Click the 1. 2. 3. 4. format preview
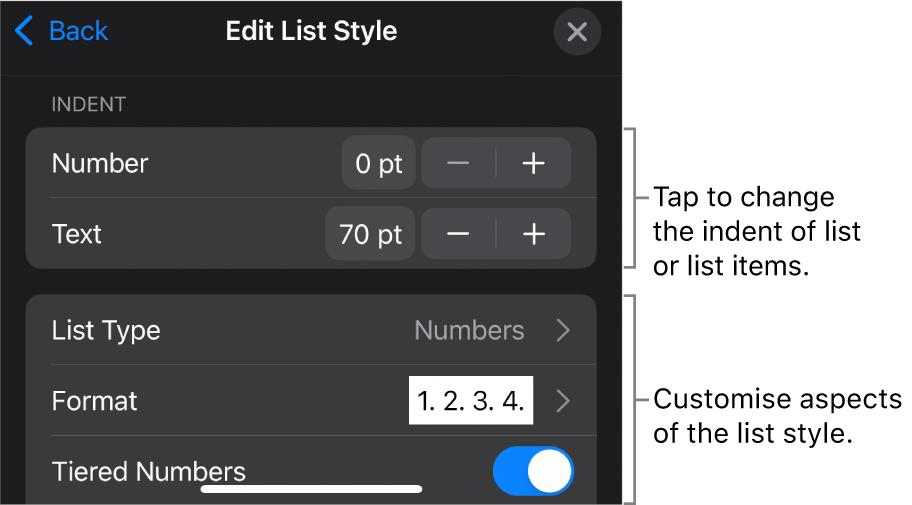 (x=471, y=401)
